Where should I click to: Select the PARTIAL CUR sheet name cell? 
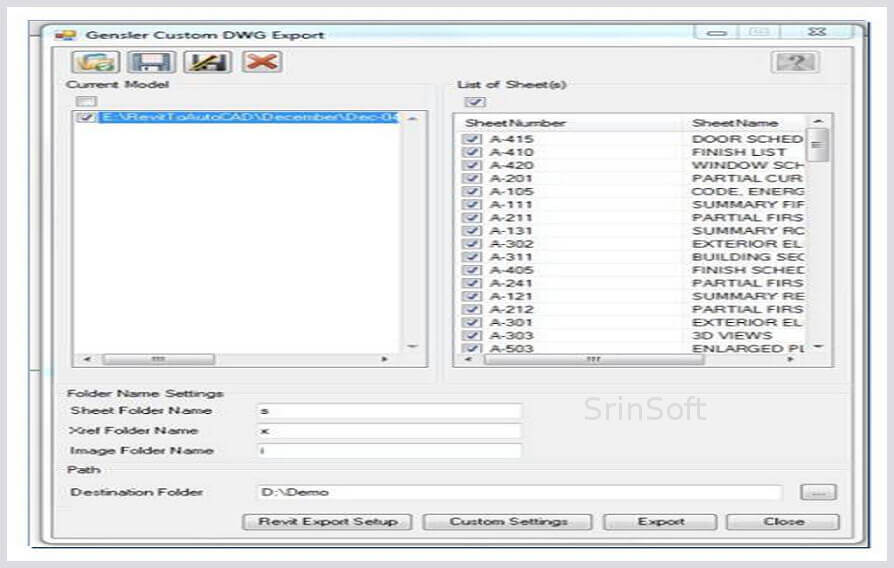pos(747,178)
